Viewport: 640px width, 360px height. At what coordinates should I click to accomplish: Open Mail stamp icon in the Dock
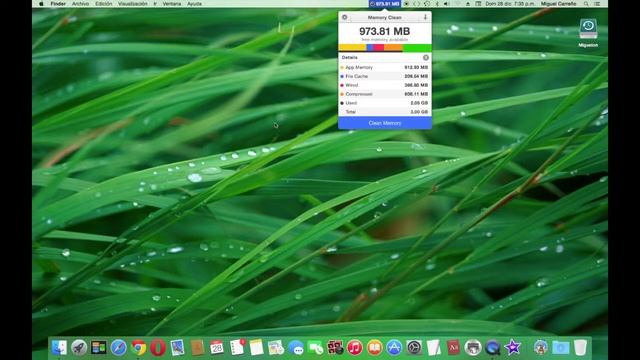click(x=178, y=347)
